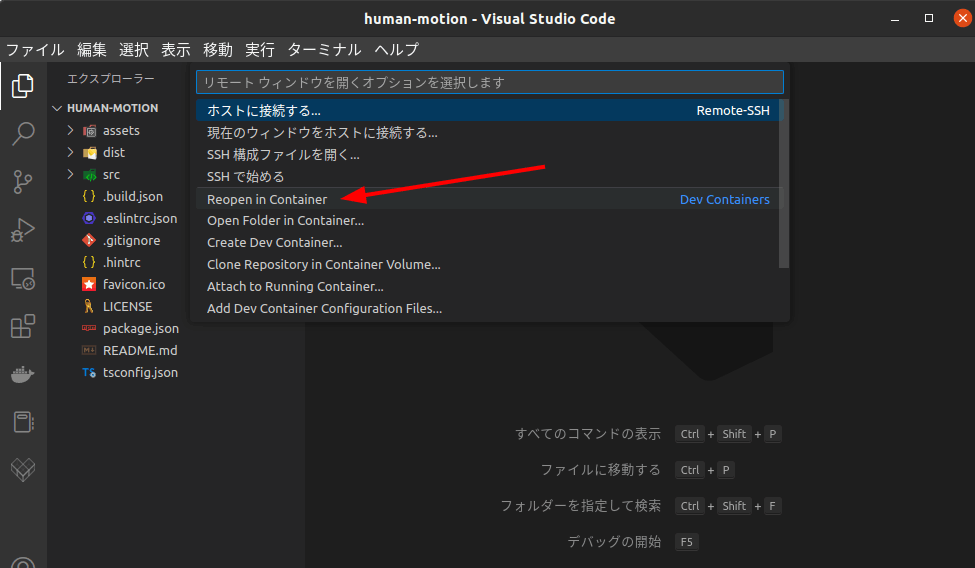Open the ターミナル menu
975x568 pixels.
325,50
